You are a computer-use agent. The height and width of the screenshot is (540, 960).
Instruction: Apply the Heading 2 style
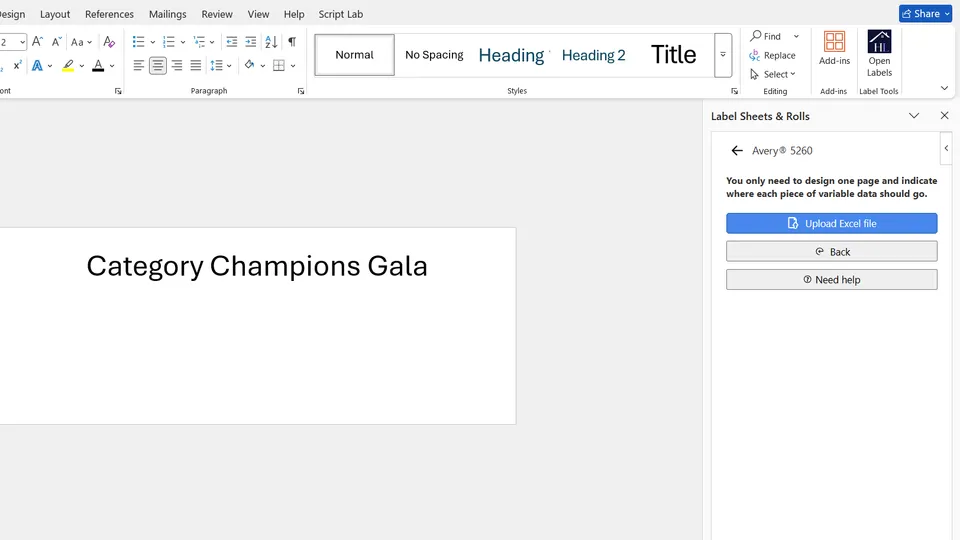point(593,54)
